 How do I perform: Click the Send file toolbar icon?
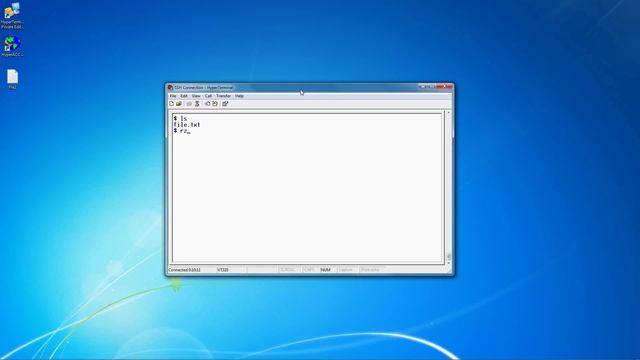tap(207, 104)
